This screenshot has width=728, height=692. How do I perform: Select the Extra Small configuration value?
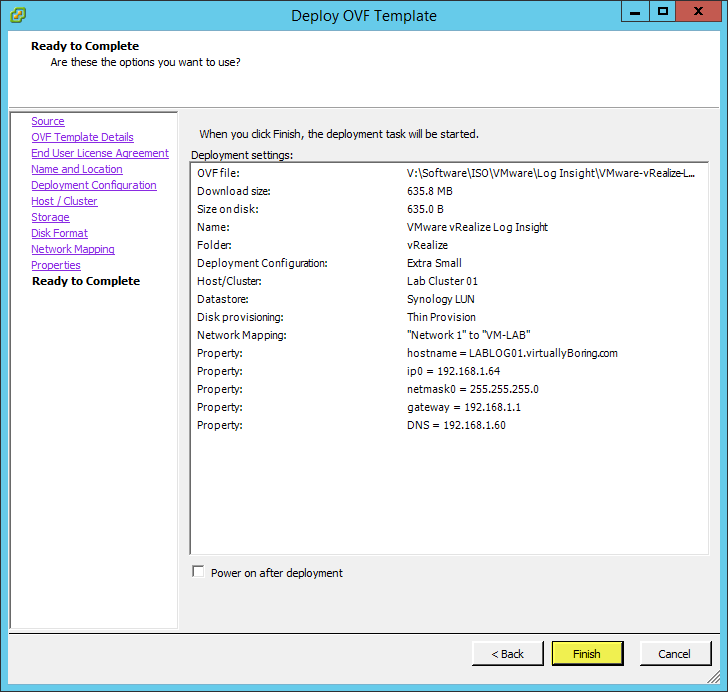[x=434, y=263]
